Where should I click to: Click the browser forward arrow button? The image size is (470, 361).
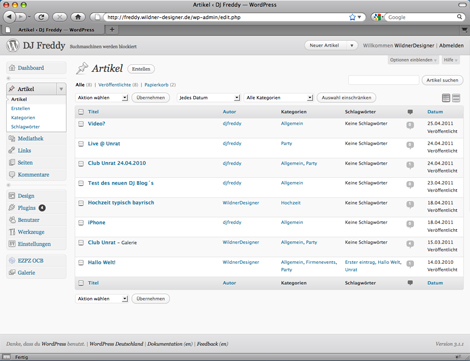pyautogui.click(x=21, y=17)
